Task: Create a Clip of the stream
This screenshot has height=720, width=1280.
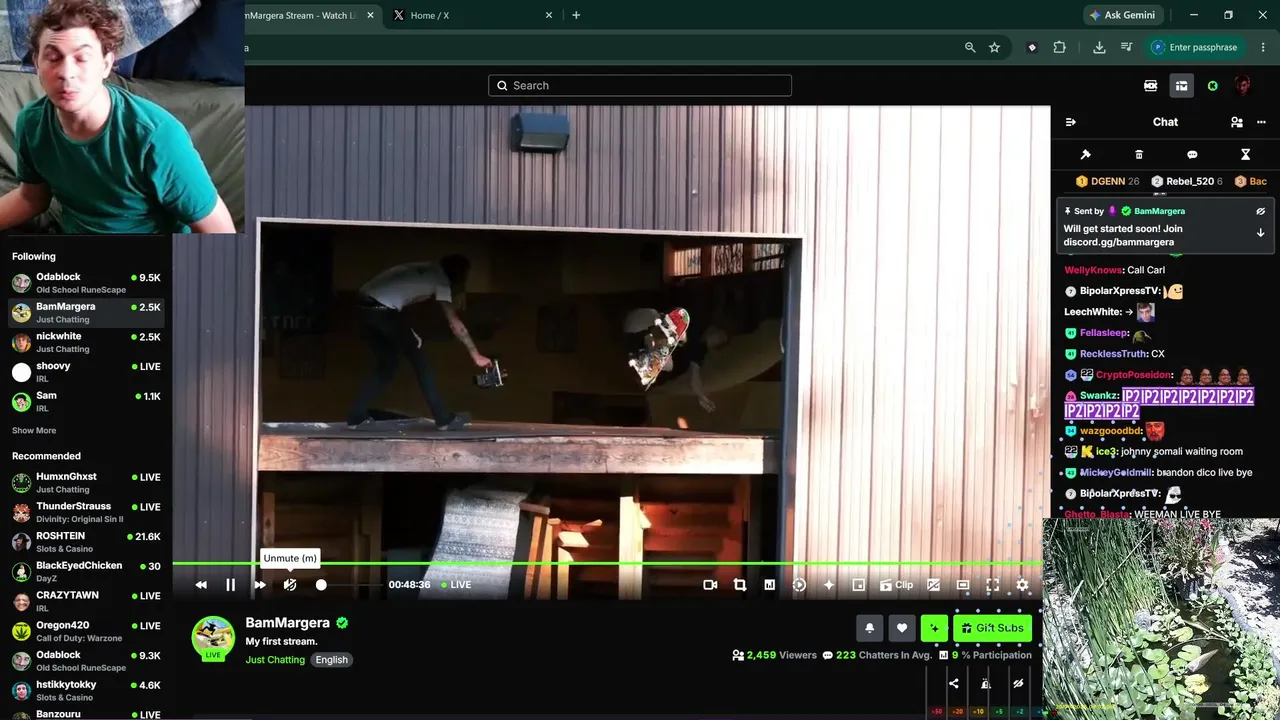Action: click(896, 585)
